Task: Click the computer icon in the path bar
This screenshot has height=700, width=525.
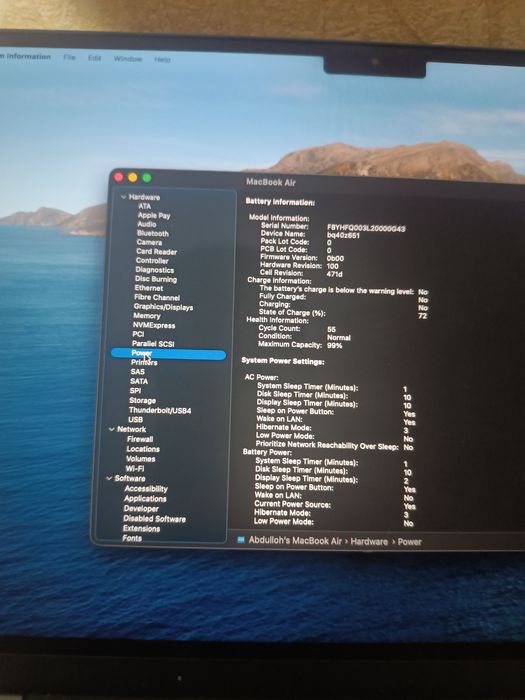Action: click(x=241, y=540)
